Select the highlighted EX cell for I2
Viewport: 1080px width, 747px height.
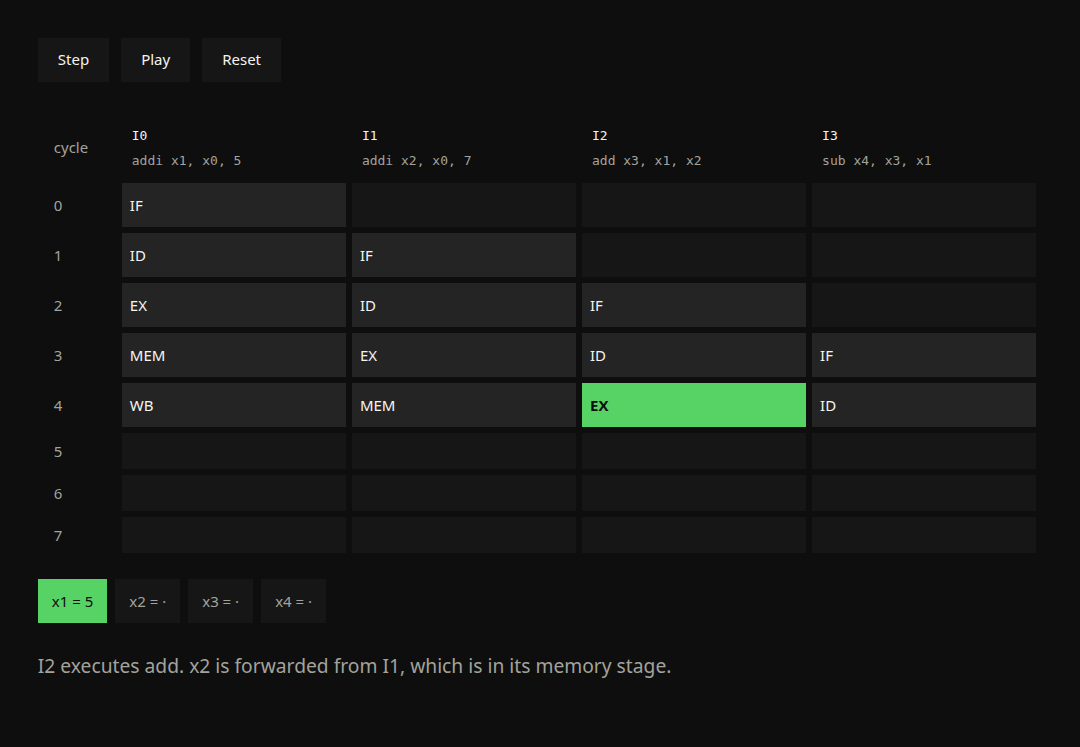[694, 405]
